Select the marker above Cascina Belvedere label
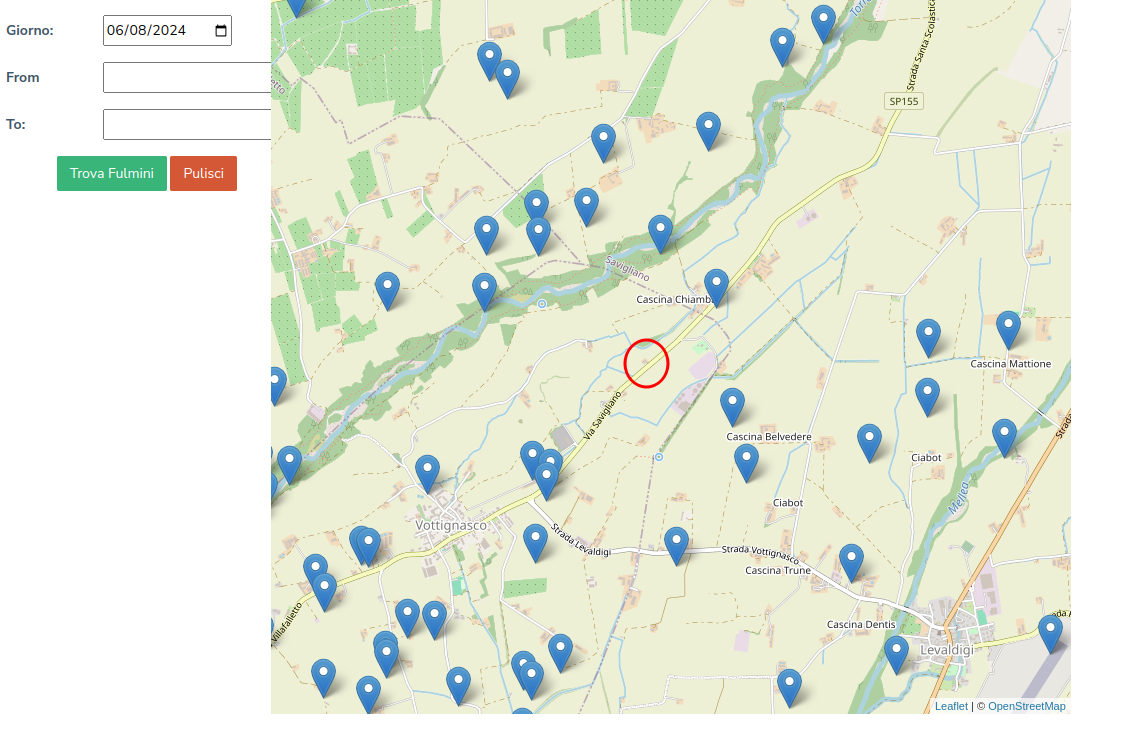1131x731 pixels. (732, 406)
